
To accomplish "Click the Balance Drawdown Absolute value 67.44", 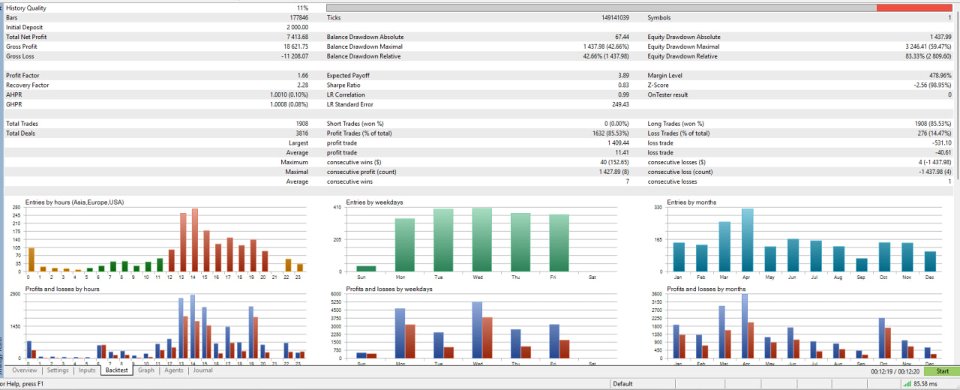I will click(623, 37).
